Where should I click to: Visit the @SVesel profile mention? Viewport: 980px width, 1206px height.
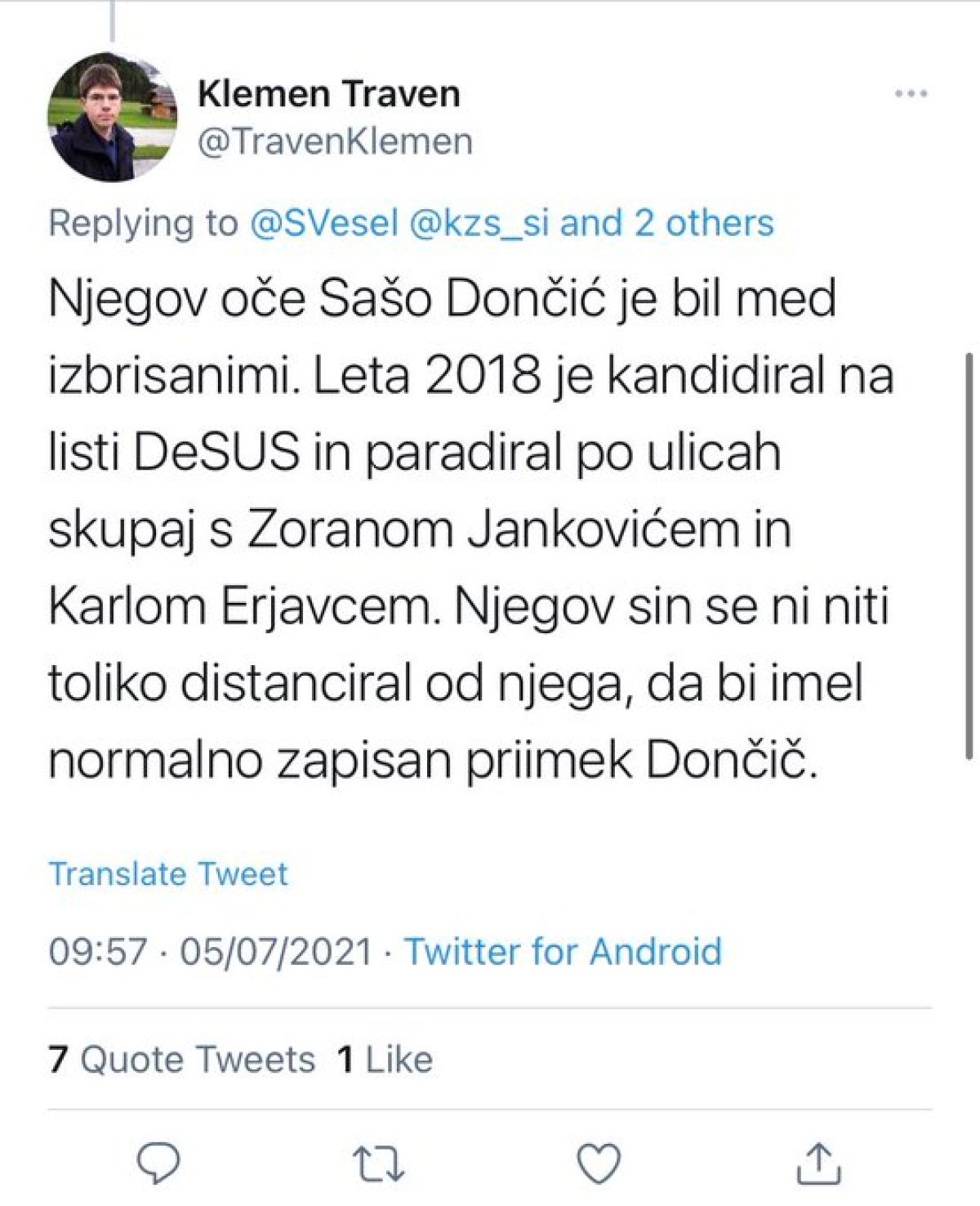coord(323,223)
